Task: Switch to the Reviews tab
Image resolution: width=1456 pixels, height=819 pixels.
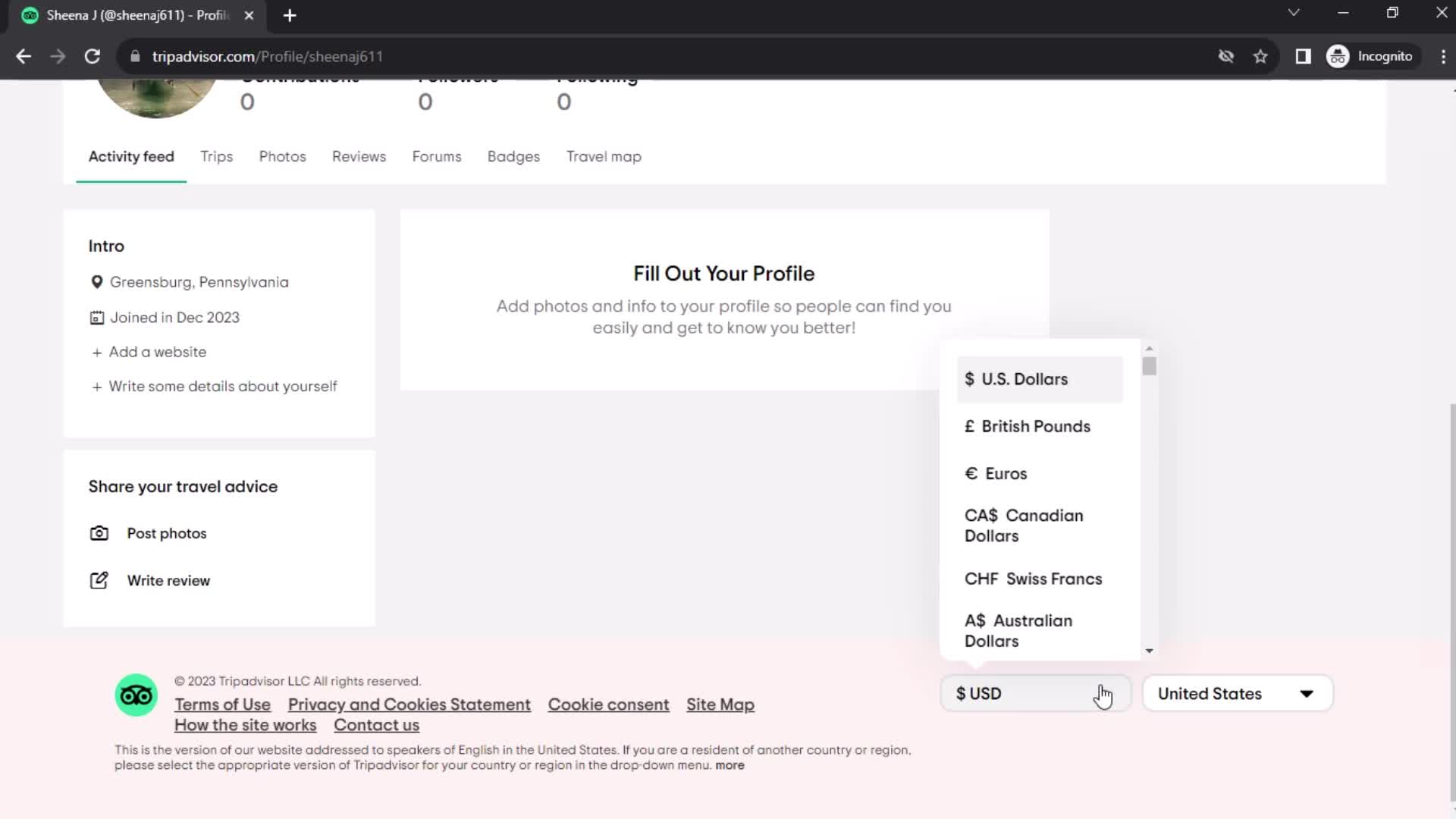Action: pyautogui.click(x=359, y=156)
